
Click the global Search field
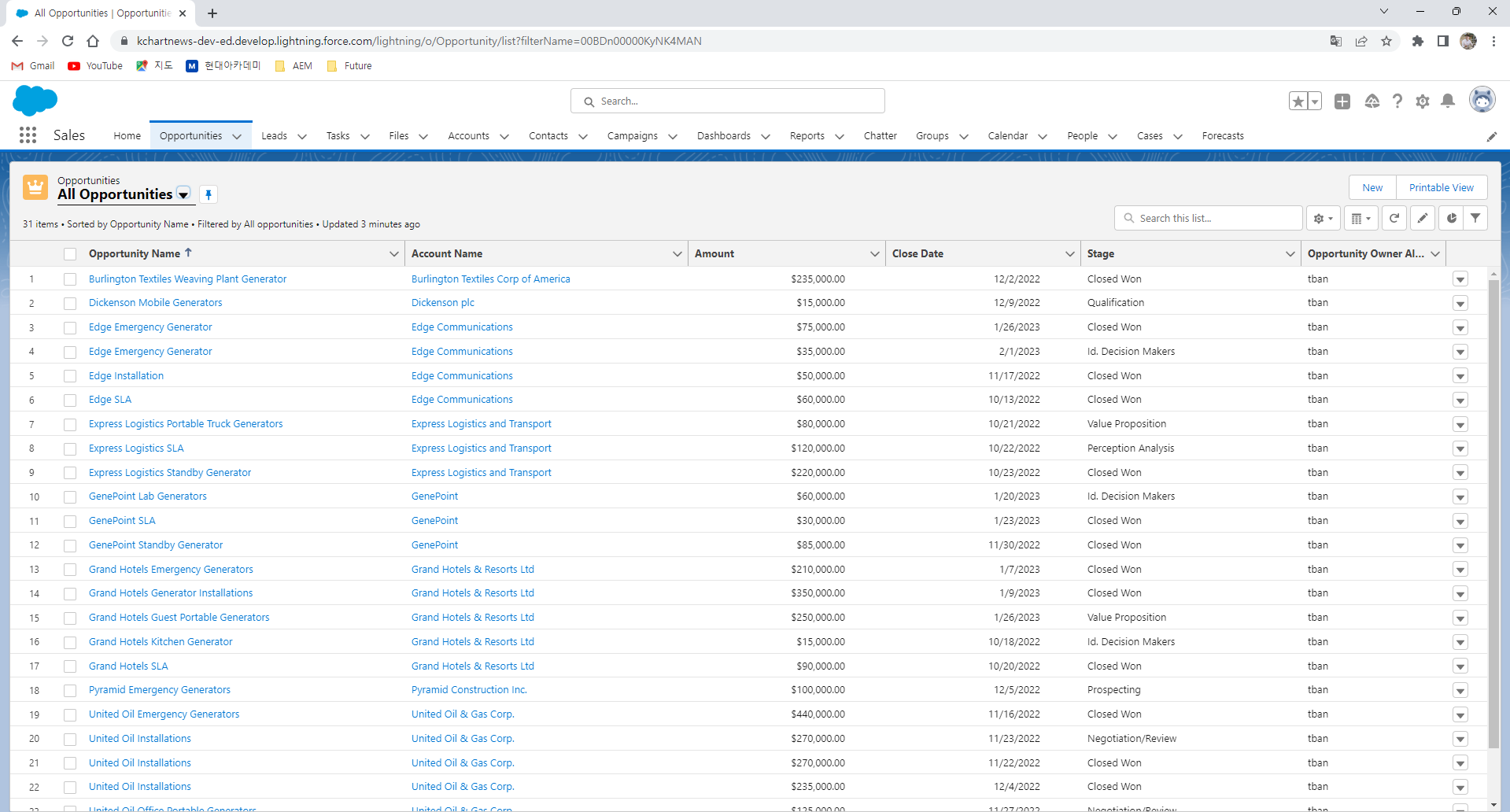[x=727, y=101]
